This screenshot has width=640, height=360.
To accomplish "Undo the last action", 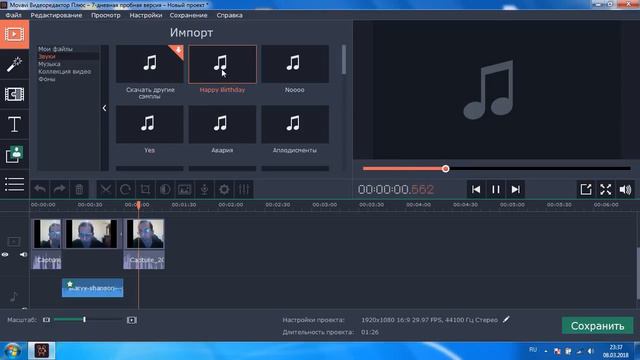I will point(40,189).
